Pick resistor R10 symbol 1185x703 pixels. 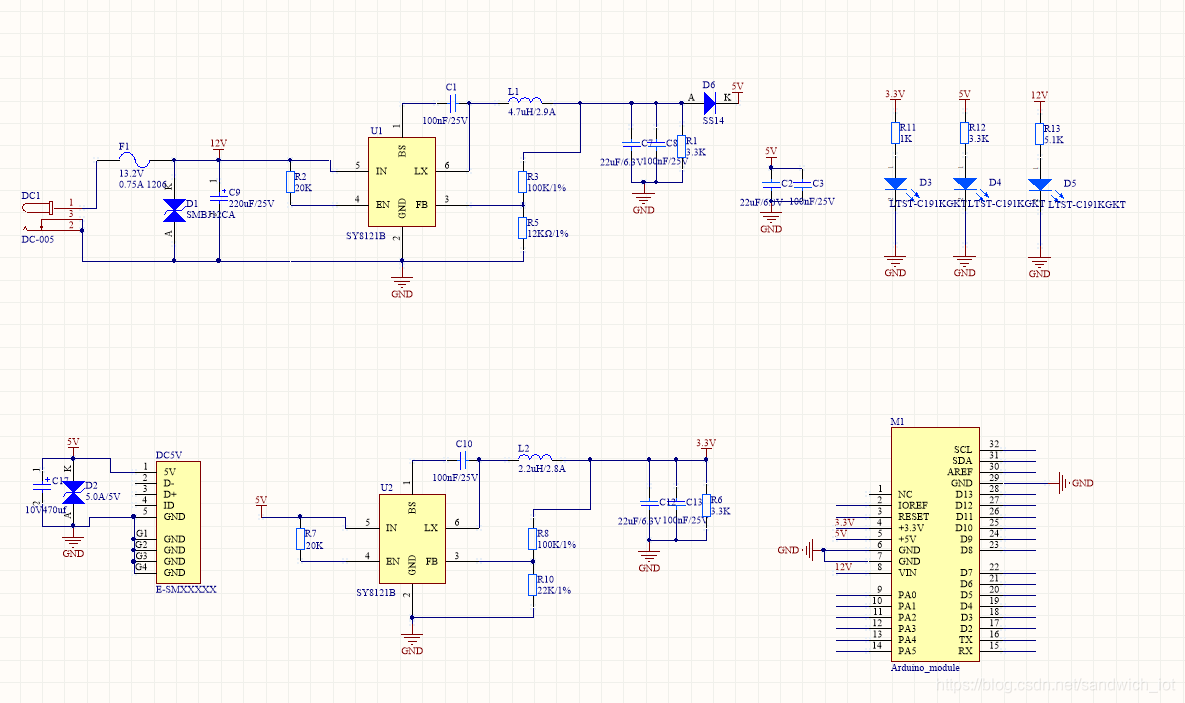click(x=533, y=585)
